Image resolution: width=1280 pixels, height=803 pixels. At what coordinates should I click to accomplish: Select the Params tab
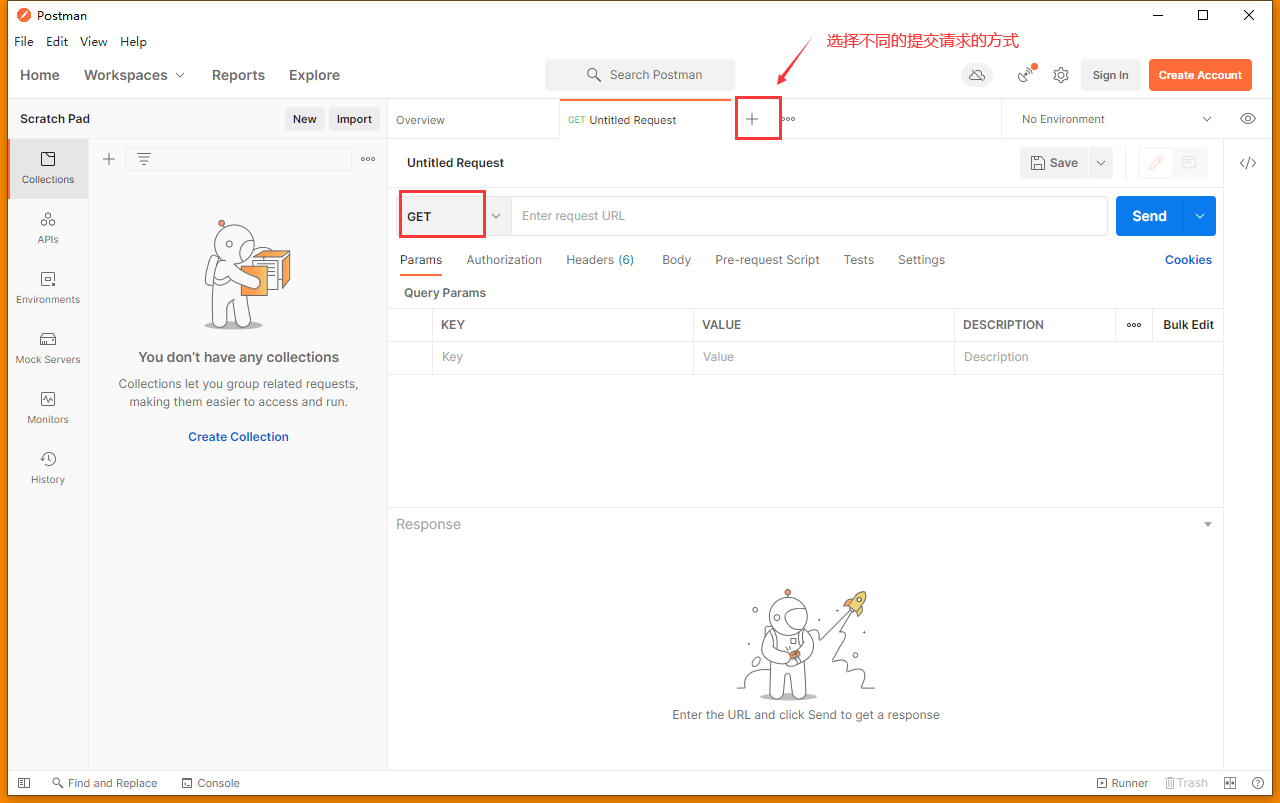tap(421, 260)
